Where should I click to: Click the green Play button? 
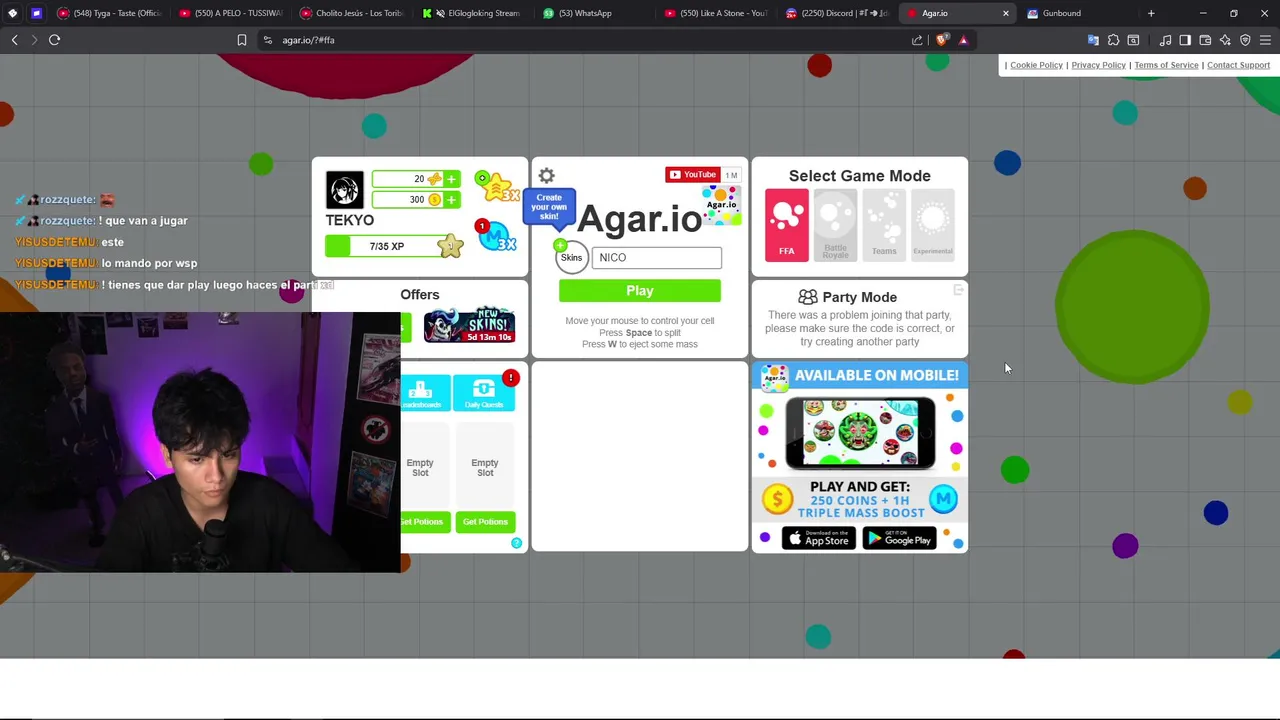point(640,291)
